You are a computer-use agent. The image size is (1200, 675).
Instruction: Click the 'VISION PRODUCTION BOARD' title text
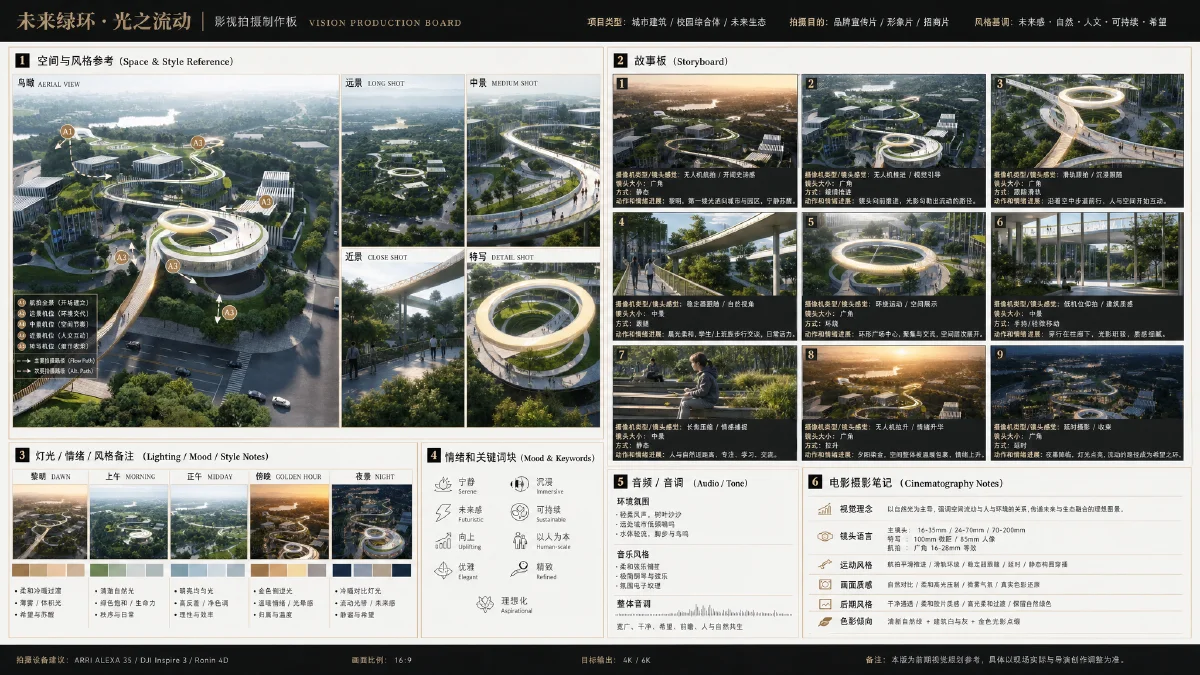coord(385,22)
